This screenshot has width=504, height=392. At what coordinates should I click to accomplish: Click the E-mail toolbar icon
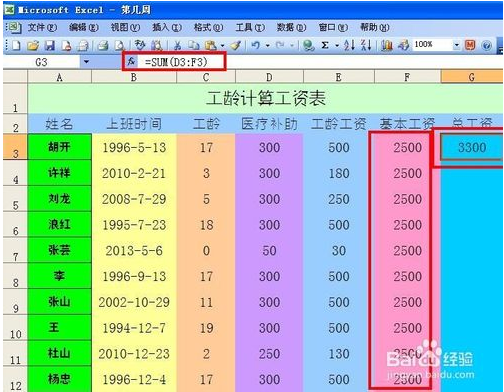(83, 45)
